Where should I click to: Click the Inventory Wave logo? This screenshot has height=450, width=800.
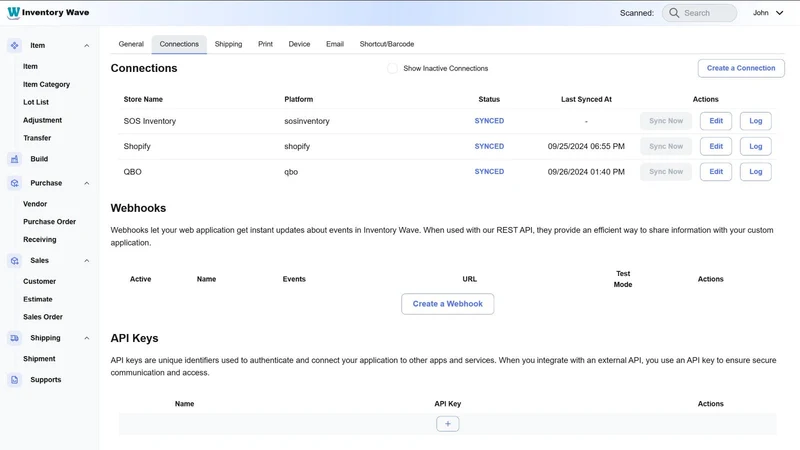pyautogui.click(x=48, y=12)
